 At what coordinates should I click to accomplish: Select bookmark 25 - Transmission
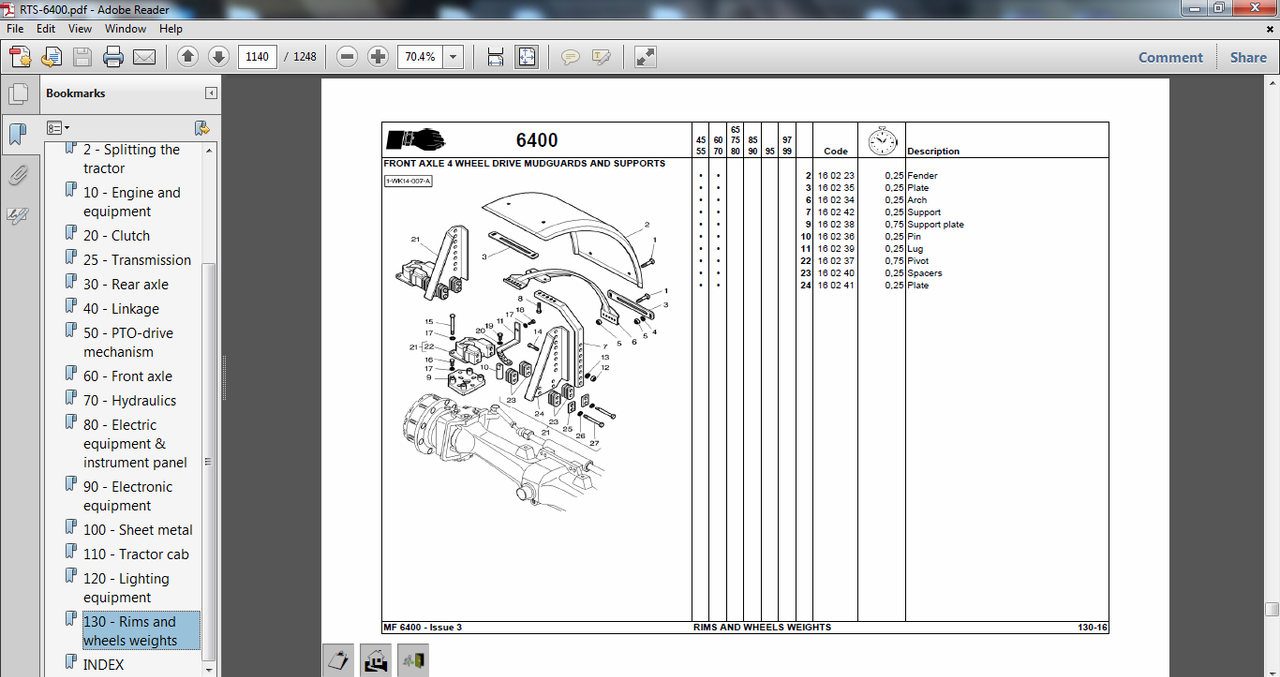tap(137, 260)
